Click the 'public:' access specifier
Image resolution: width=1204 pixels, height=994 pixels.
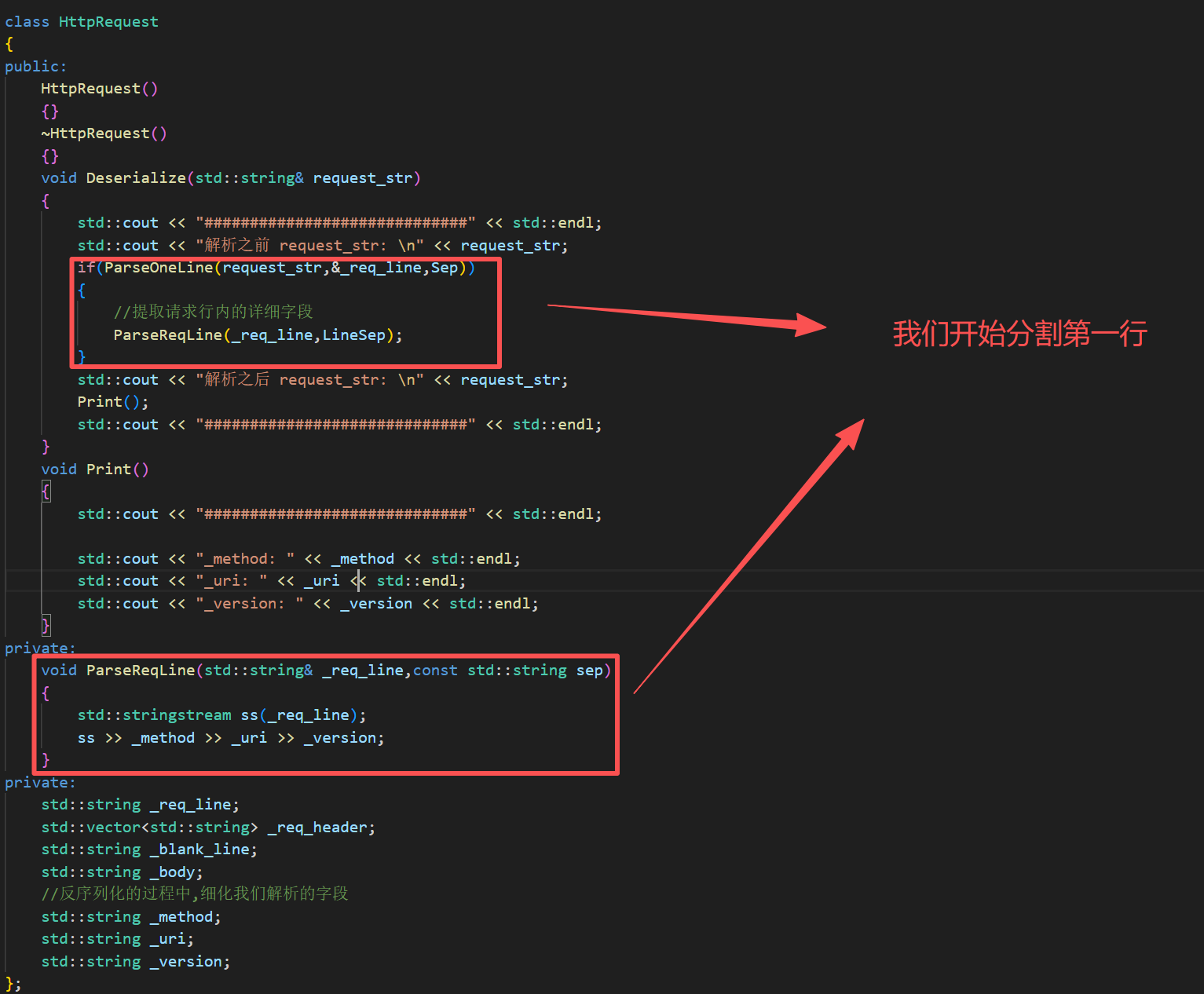pyautogui.click(x=36, y=67)
